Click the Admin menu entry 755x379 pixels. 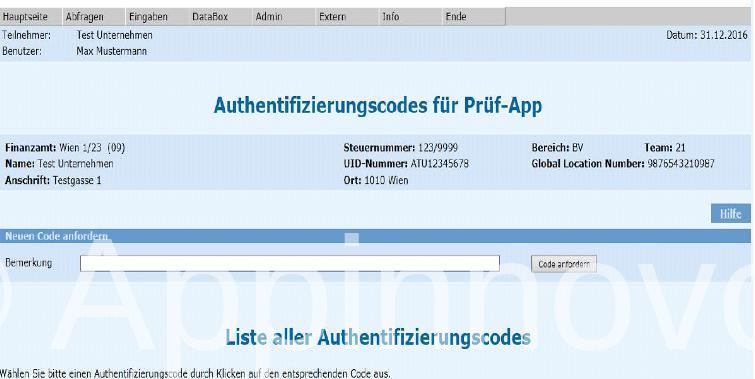(x=269, y=16)
